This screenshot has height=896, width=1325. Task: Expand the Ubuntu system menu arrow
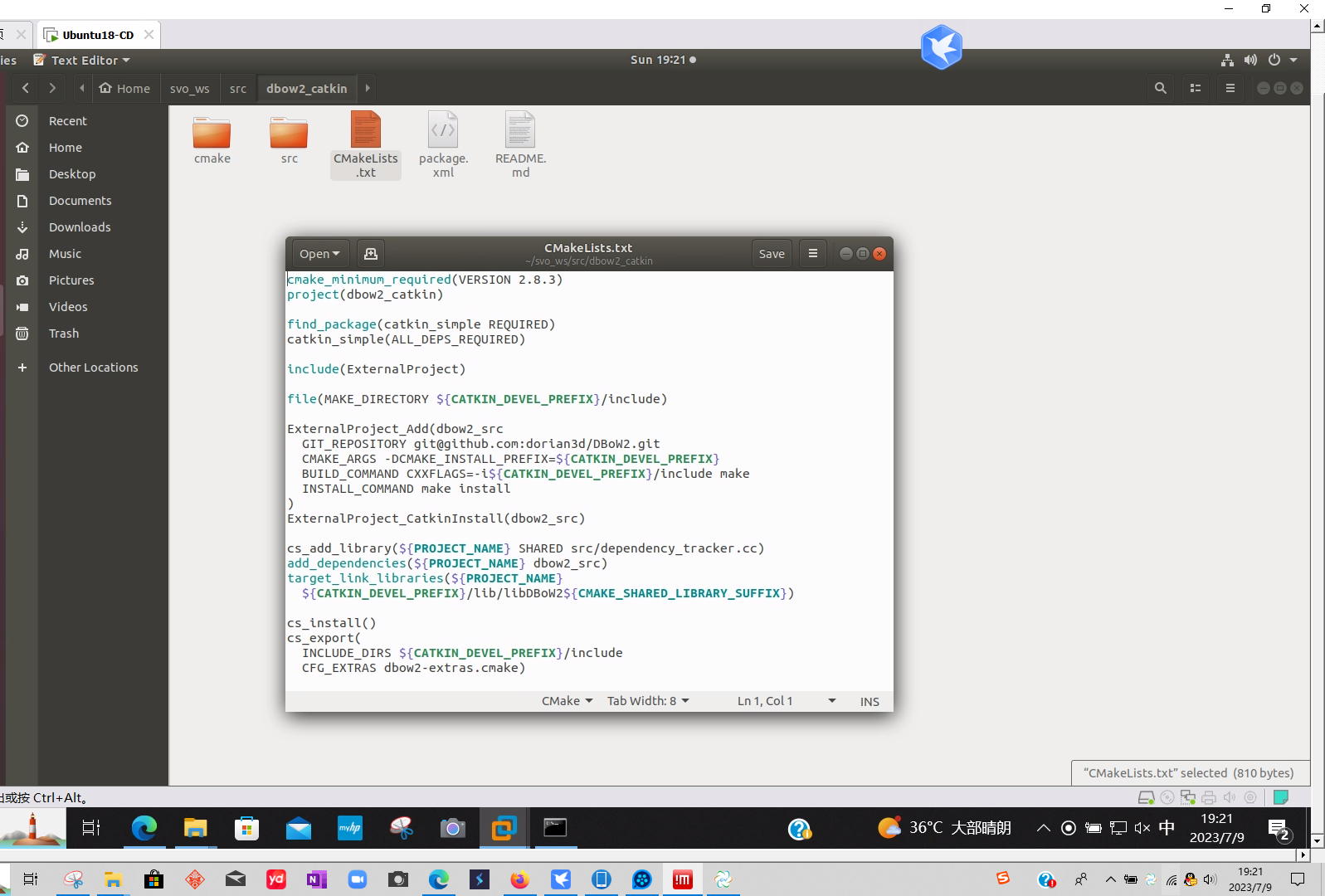[1293, 60]
